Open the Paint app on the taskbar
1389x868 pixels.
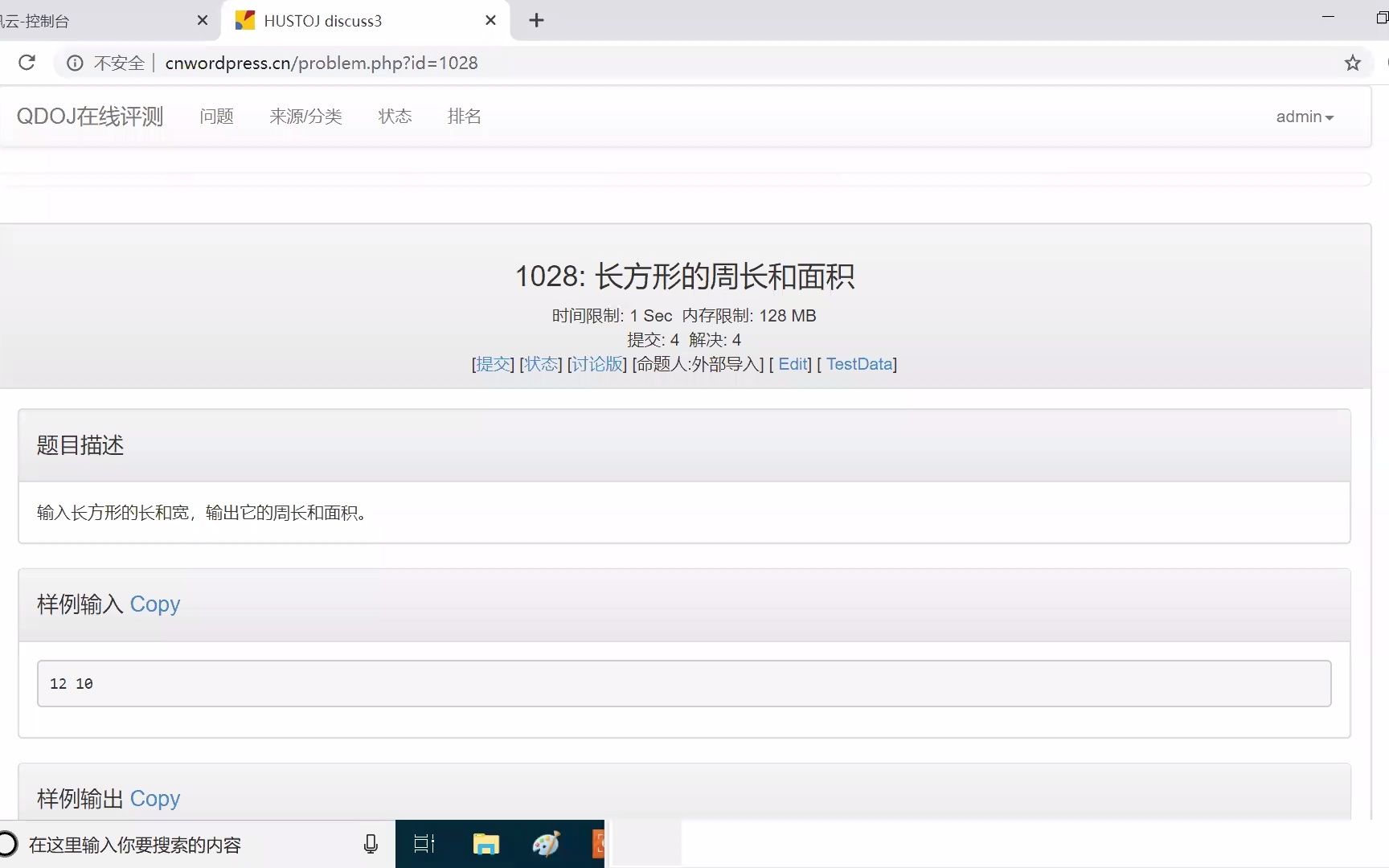547,844
